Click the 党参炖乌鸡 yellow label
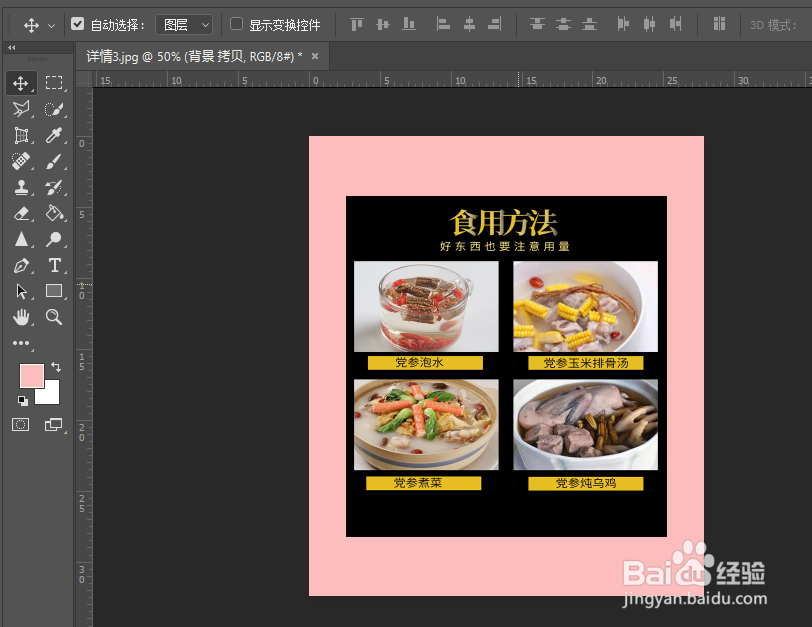This screenshot has height=627, width=812. [586, 484]
